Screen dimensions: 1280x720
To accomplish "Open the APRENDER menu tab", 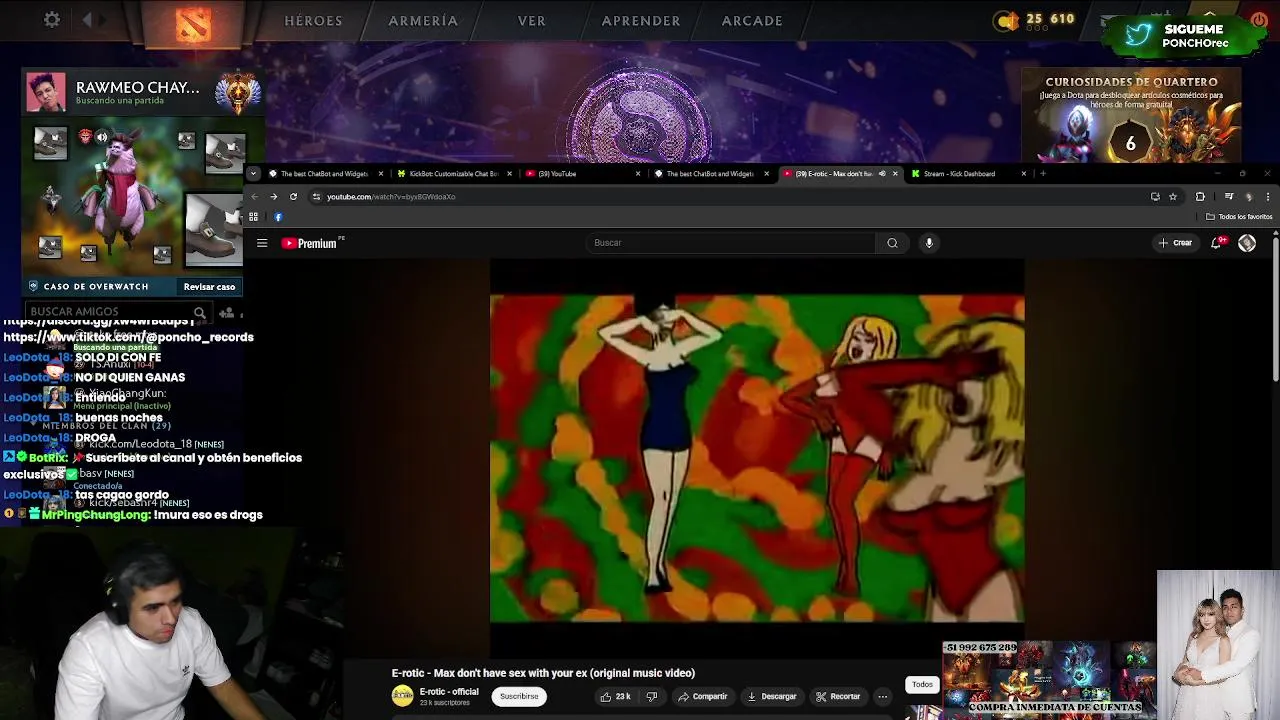I will [641, 20].
